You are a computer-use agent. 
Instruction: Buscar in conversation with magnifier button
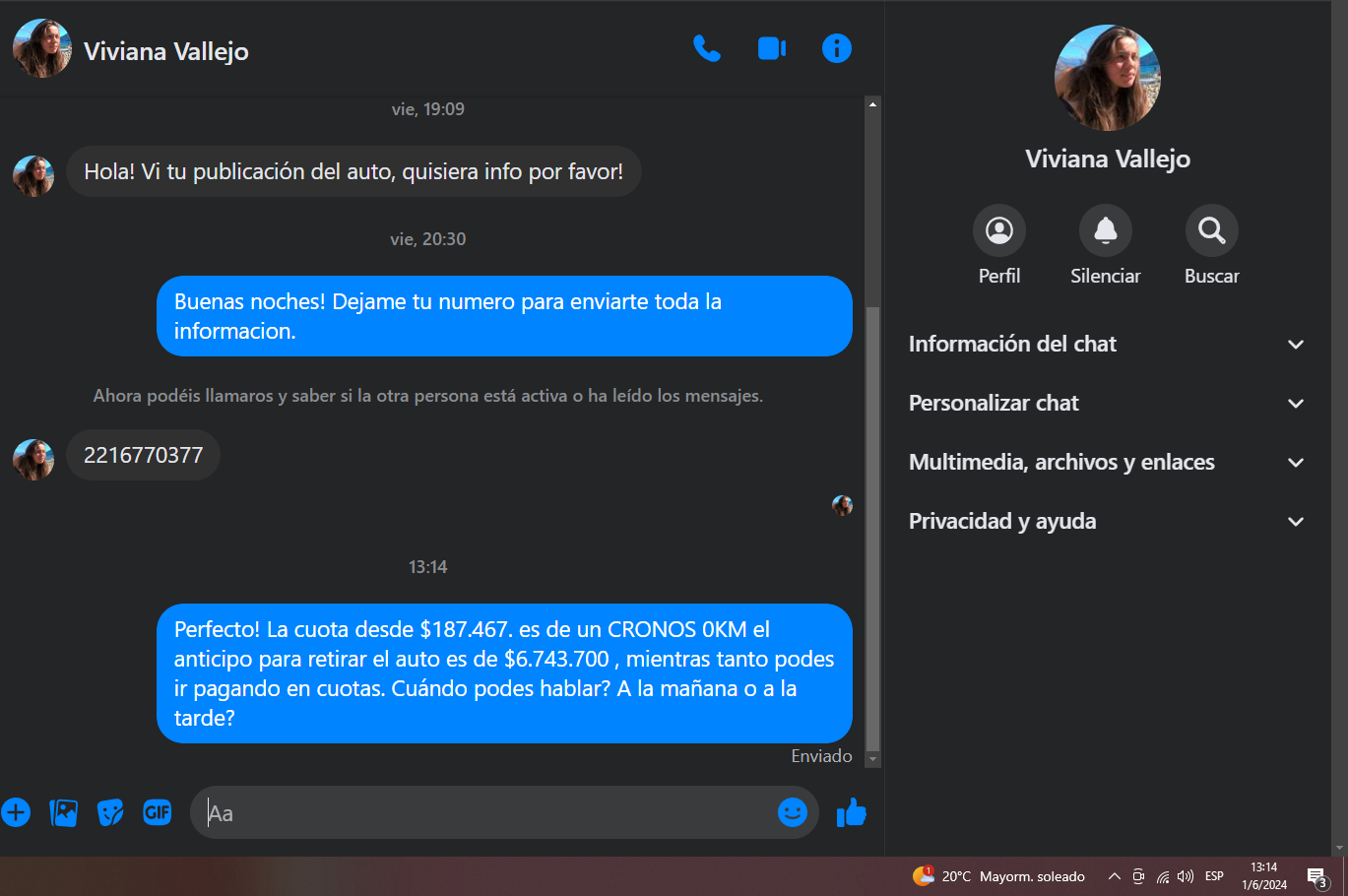point(1212,245)
